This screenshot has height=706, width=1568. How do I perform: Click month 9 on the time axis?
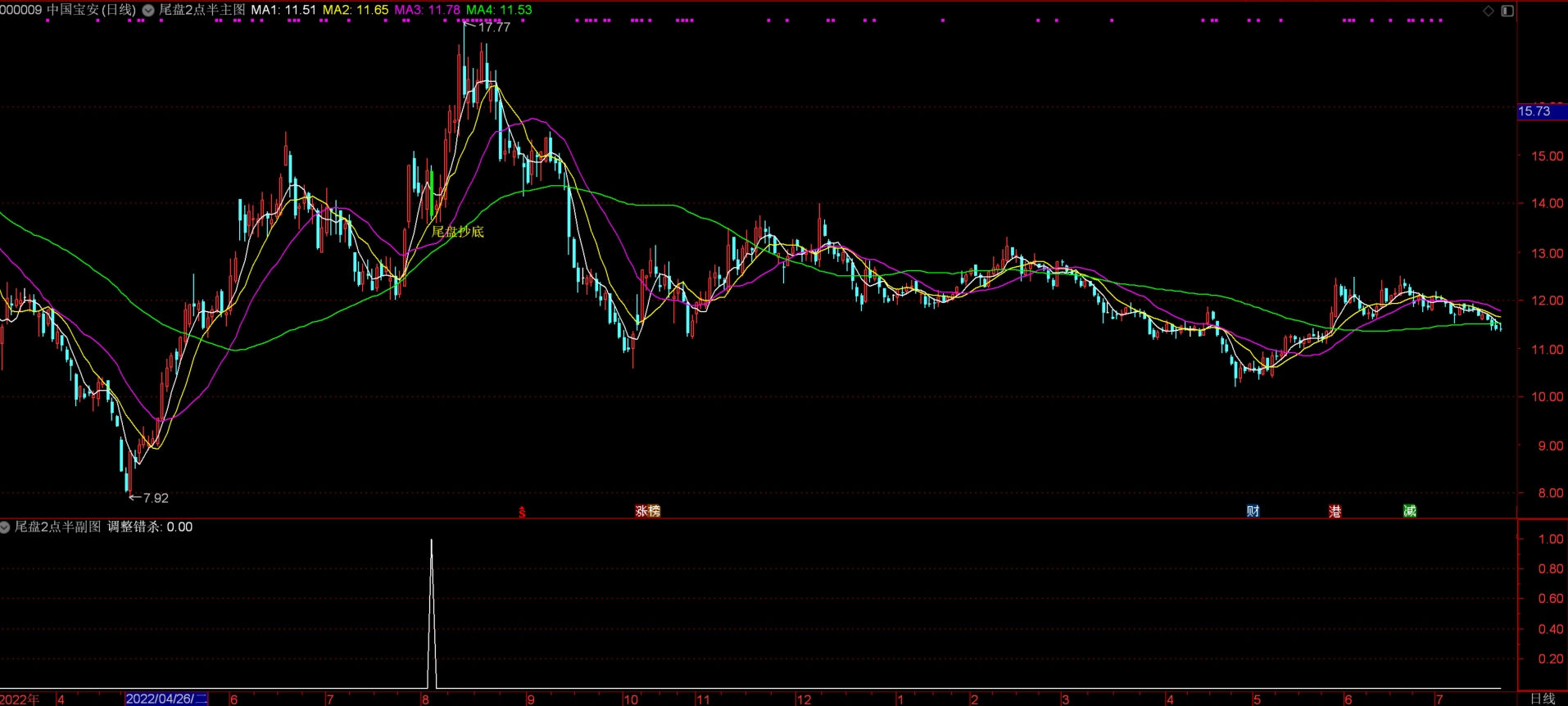pos(531,699)
